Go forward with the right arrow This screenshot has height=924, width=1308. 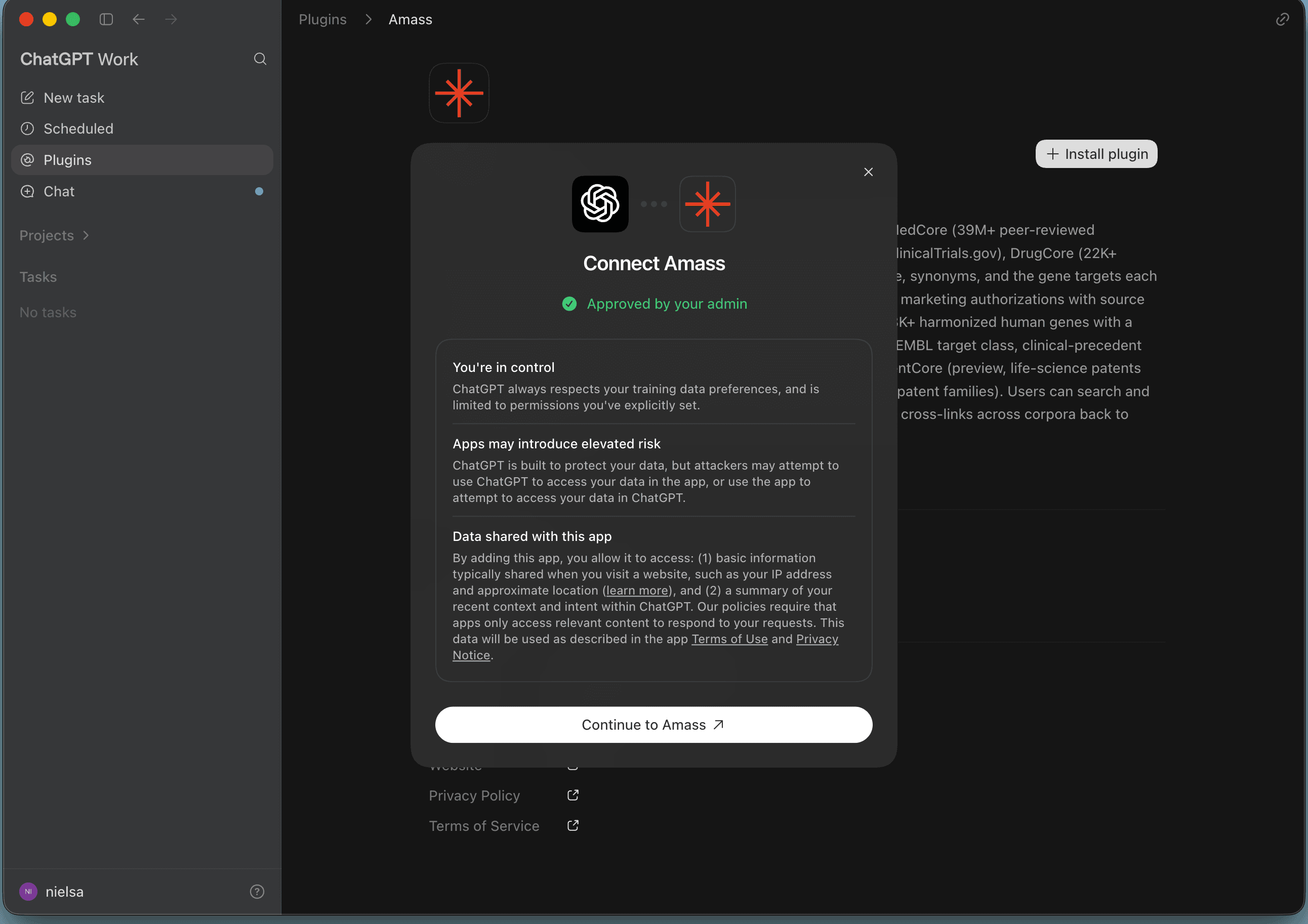coord(171,19)
